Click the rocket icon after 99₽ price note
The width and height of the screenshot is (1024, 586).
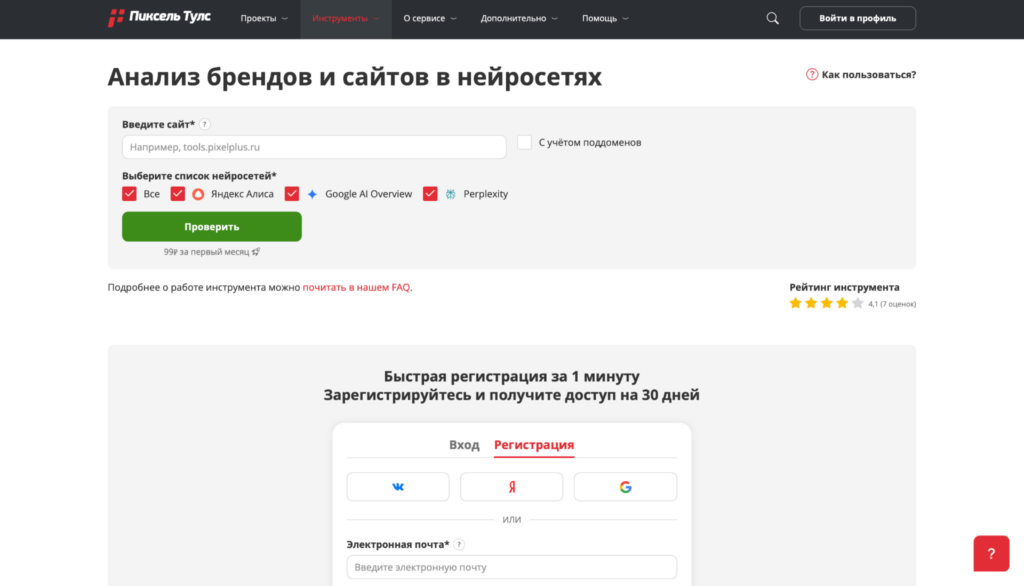pos(256,252)
